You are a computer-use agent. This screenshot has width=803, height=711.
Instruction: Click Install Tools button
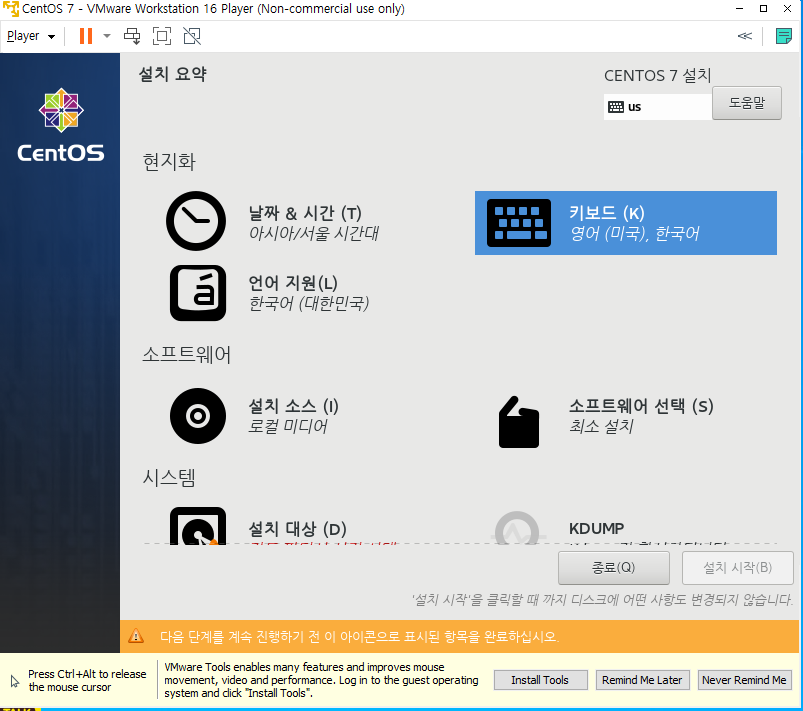(540, 680)
